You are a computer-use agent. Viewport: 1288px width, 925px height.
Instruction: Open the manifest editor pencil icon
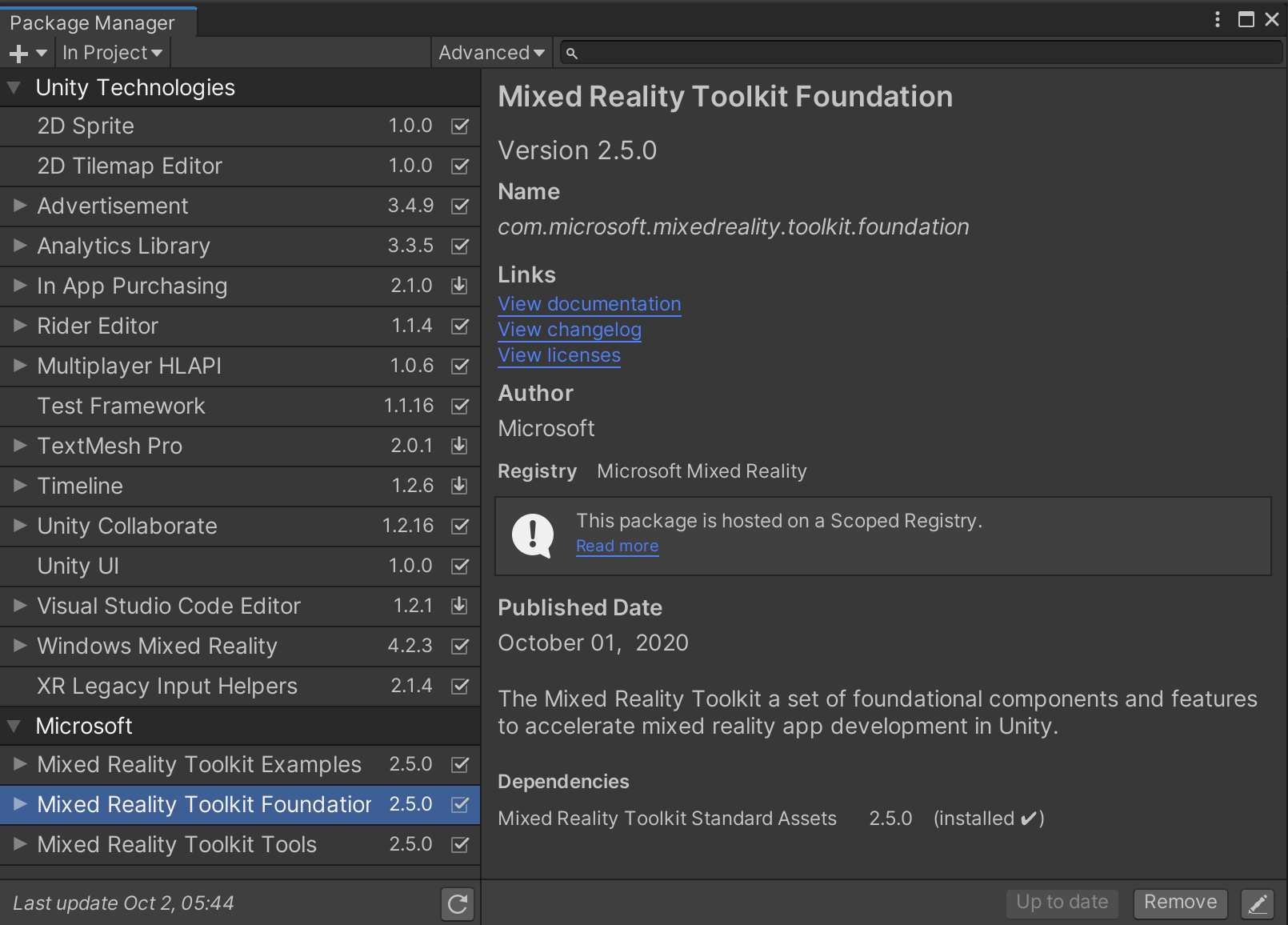(1258, 903)
